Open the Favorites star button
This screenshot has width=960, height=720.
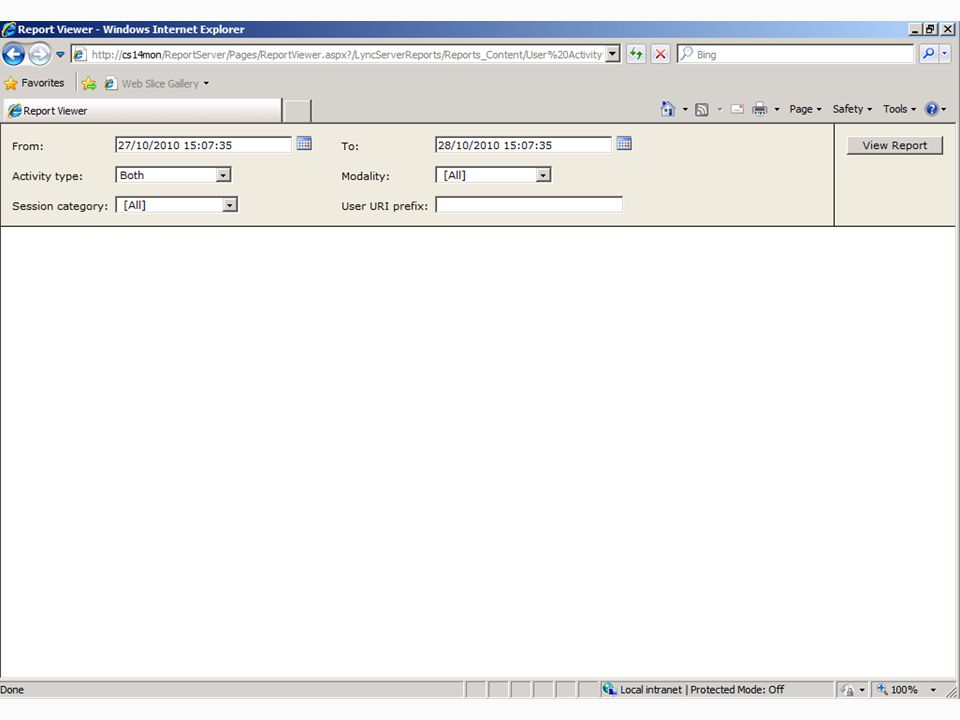[34, 83]
